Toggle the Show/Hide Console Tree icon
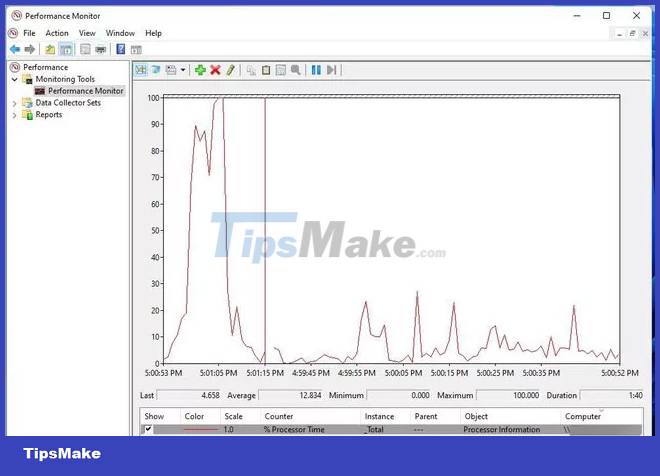 [x=66, y=50]
